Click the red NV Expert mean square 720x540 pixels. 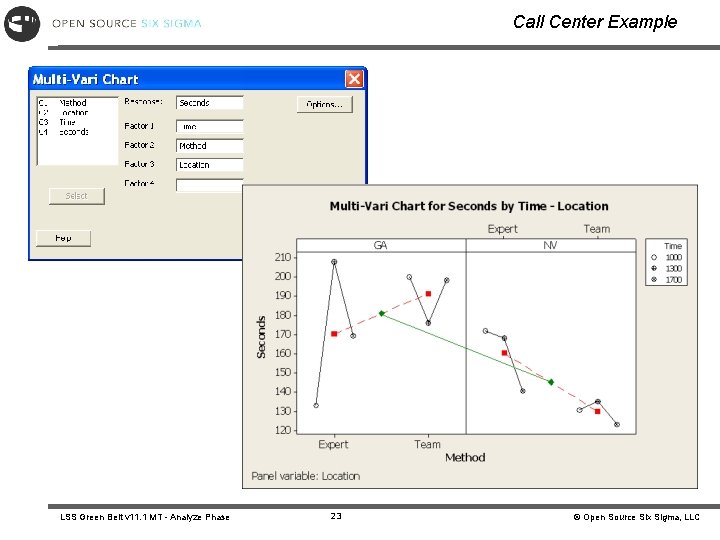pos(504,353)
